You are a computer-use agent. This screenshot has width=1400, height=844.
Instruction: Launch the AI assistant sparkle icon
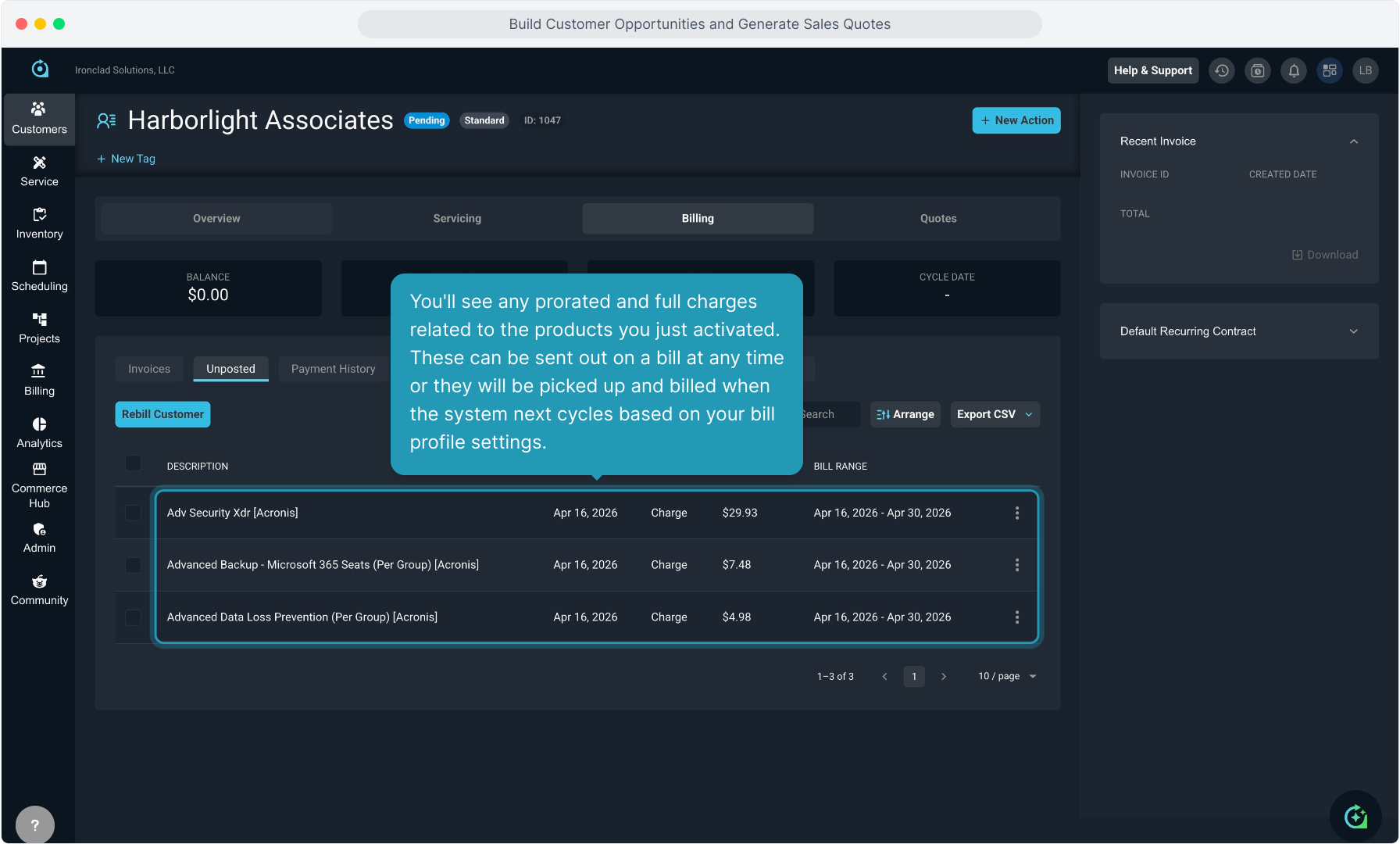tap(1355, 817)
